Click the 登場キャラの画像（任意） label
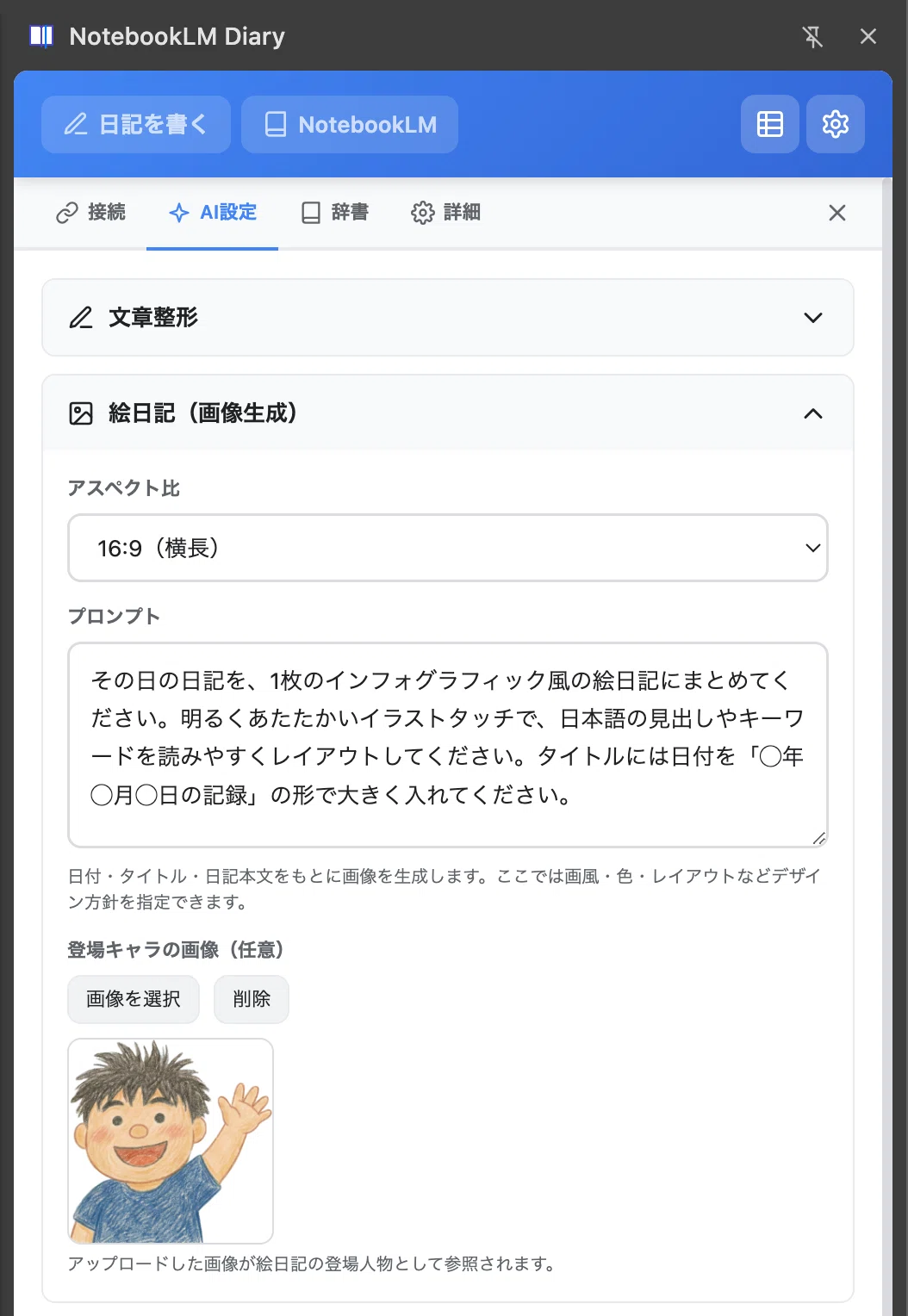This screenshot has width=908, height=1316. coord(176,950)
